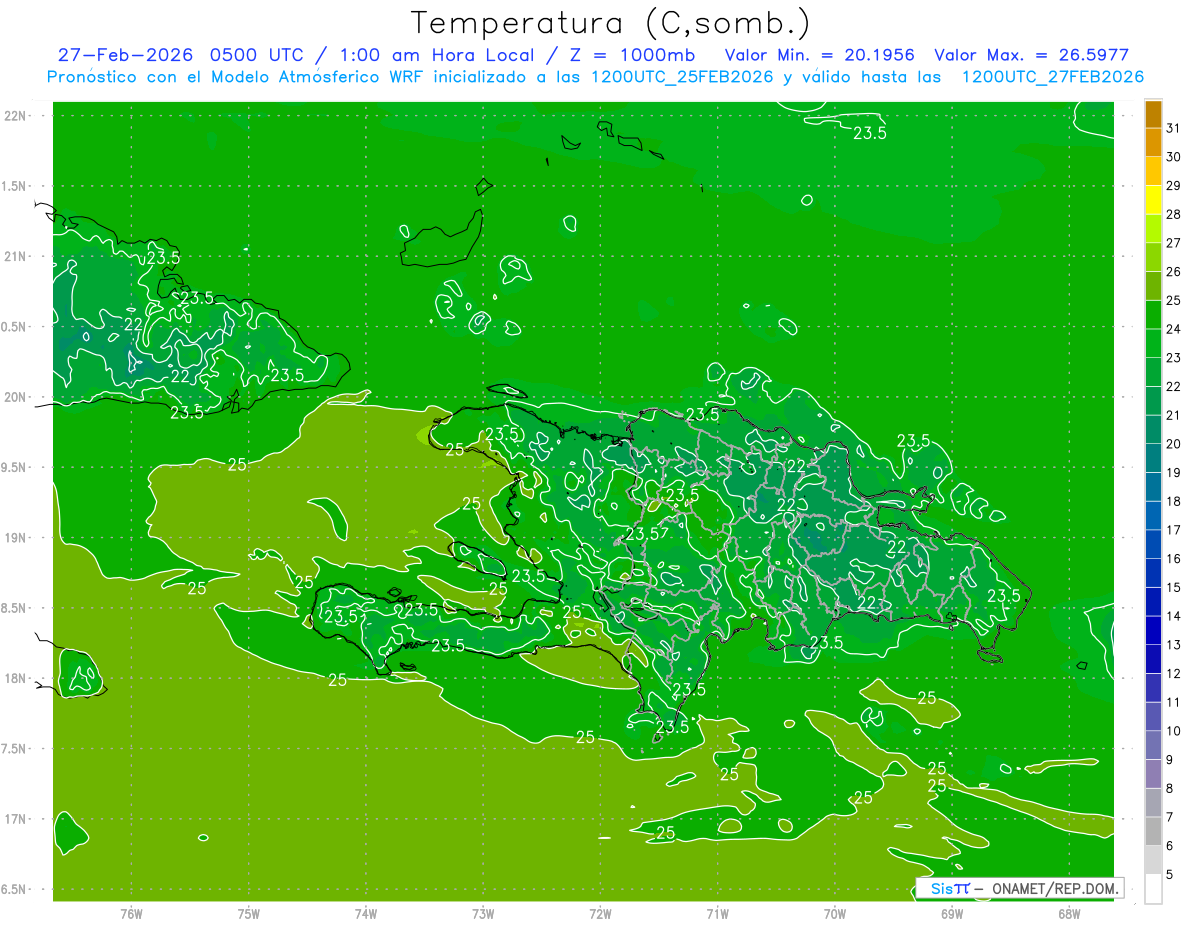Click the 21N latitude axis label
This screenshot has width=1200, height=927.
14,257
